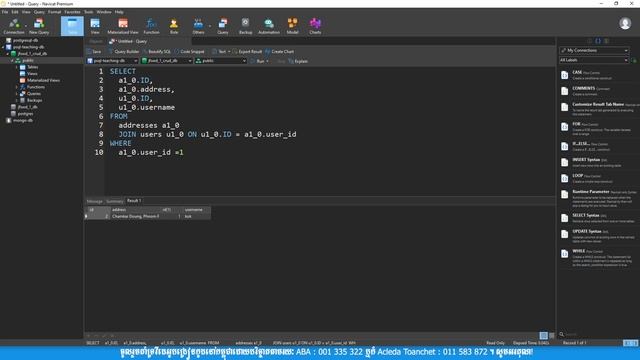Image resolution: width=640 pixels, height=360 pixels.
Task: Select the Result 1 tab
Action: [x=134, y=201]
